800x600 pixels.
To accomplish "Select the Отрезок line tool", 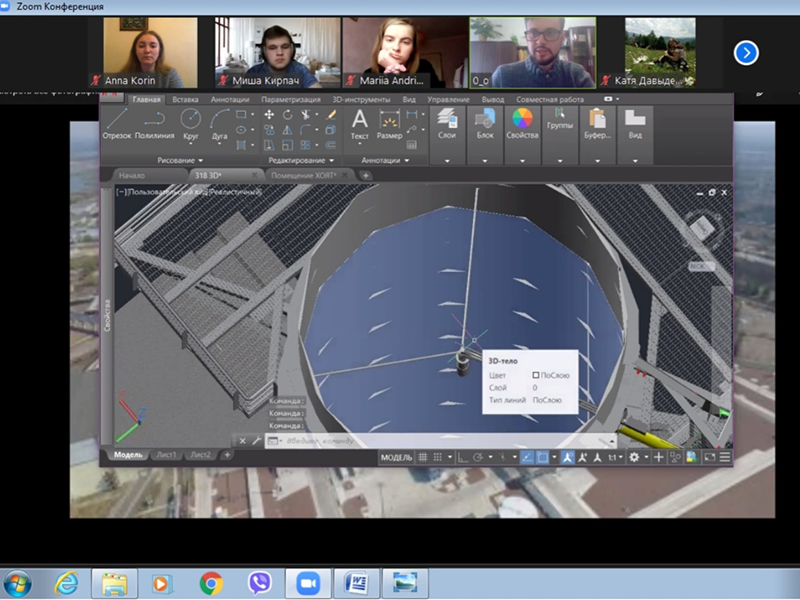I will [117, 123].
